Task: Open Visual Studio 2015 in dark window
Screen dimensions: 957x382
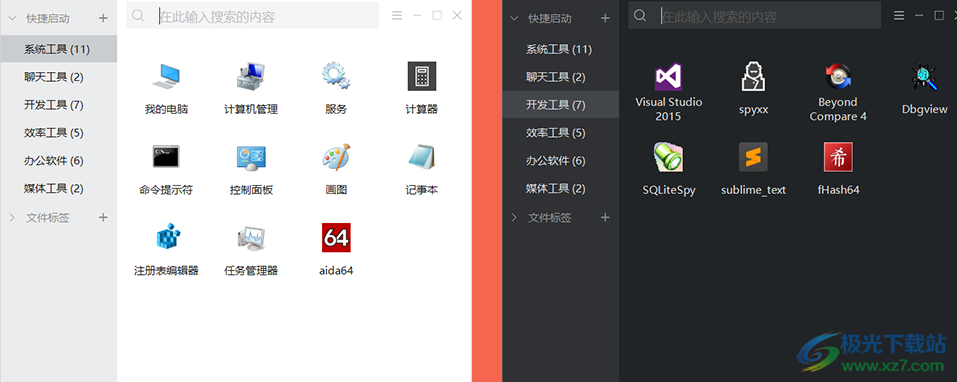Action: point(668,76)
